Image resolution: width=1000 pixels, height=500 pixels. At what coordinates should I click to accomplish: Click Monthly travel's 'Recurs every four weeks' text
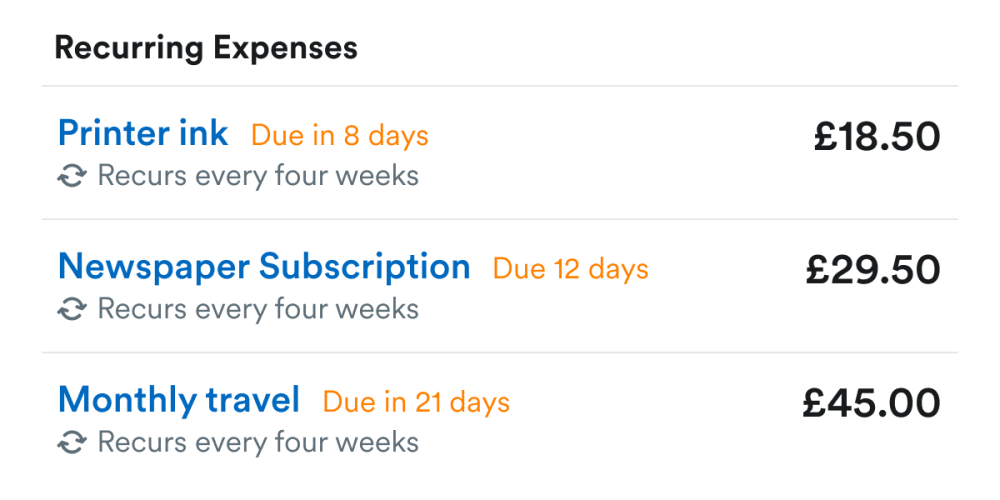point(258,442)
